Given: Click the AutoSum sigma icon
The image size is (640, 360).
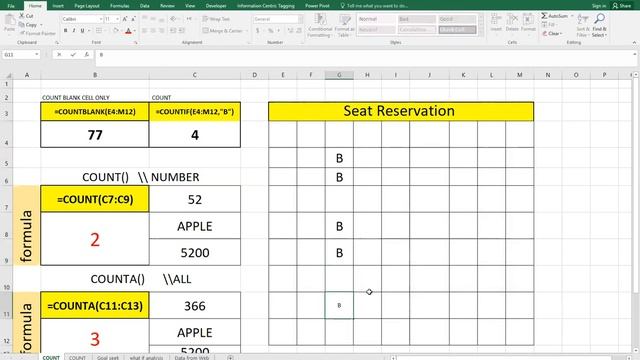Looking at the screenshot, I should point(544,16).
